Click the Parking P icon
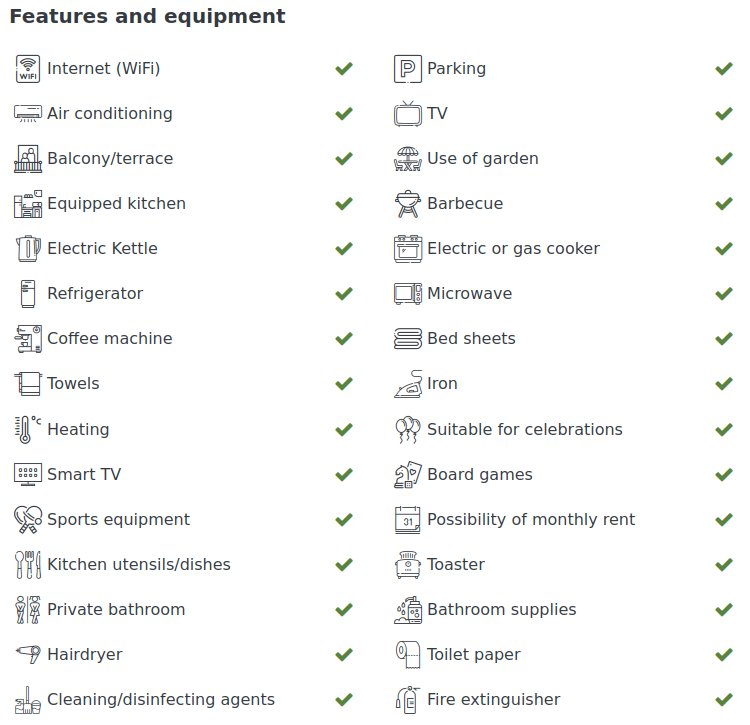The width and height of the screenshot is (750, 725). pos(408,69)
